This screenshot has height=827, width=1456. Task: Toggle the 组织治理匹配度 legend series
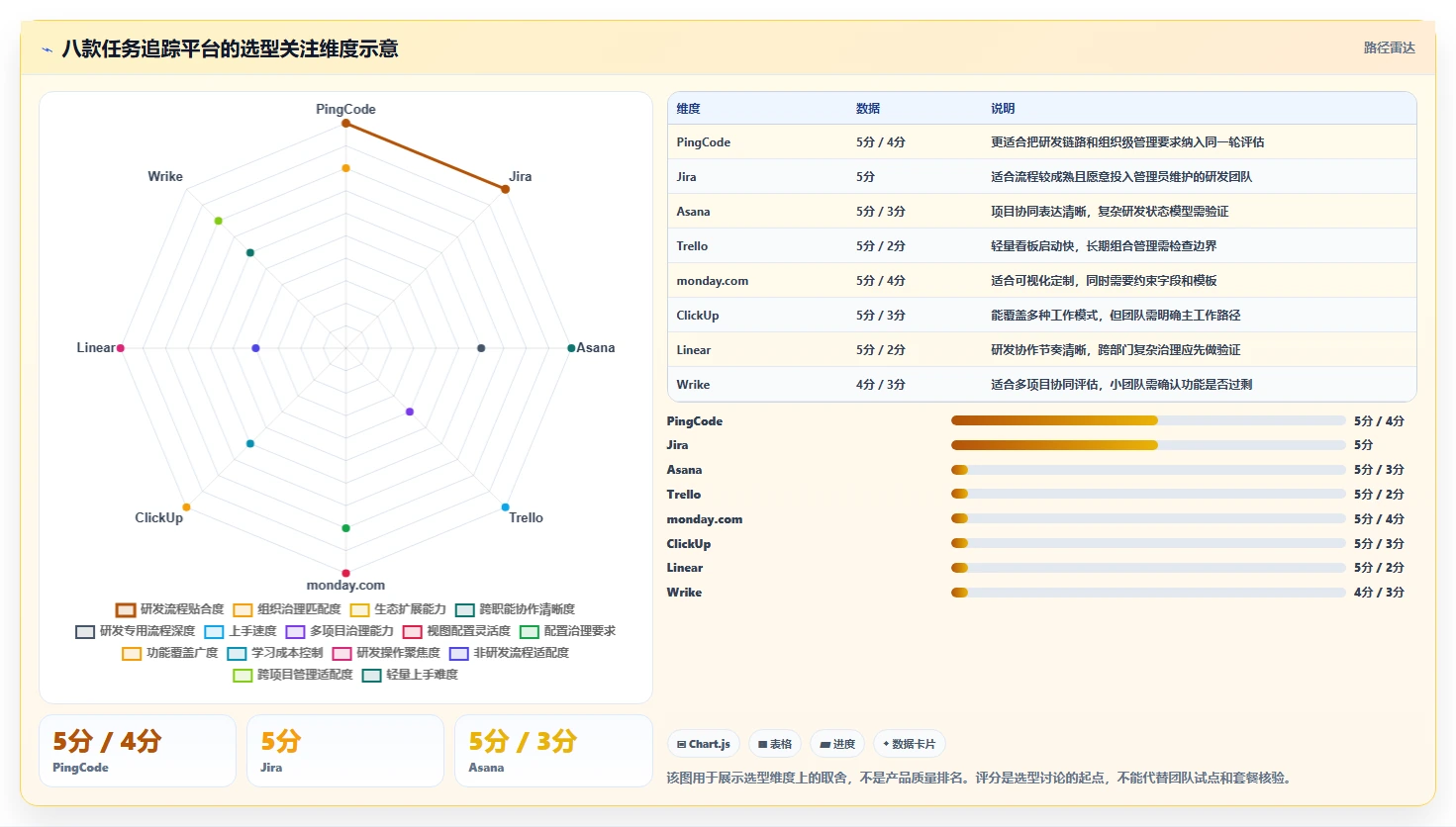point(287,609)
